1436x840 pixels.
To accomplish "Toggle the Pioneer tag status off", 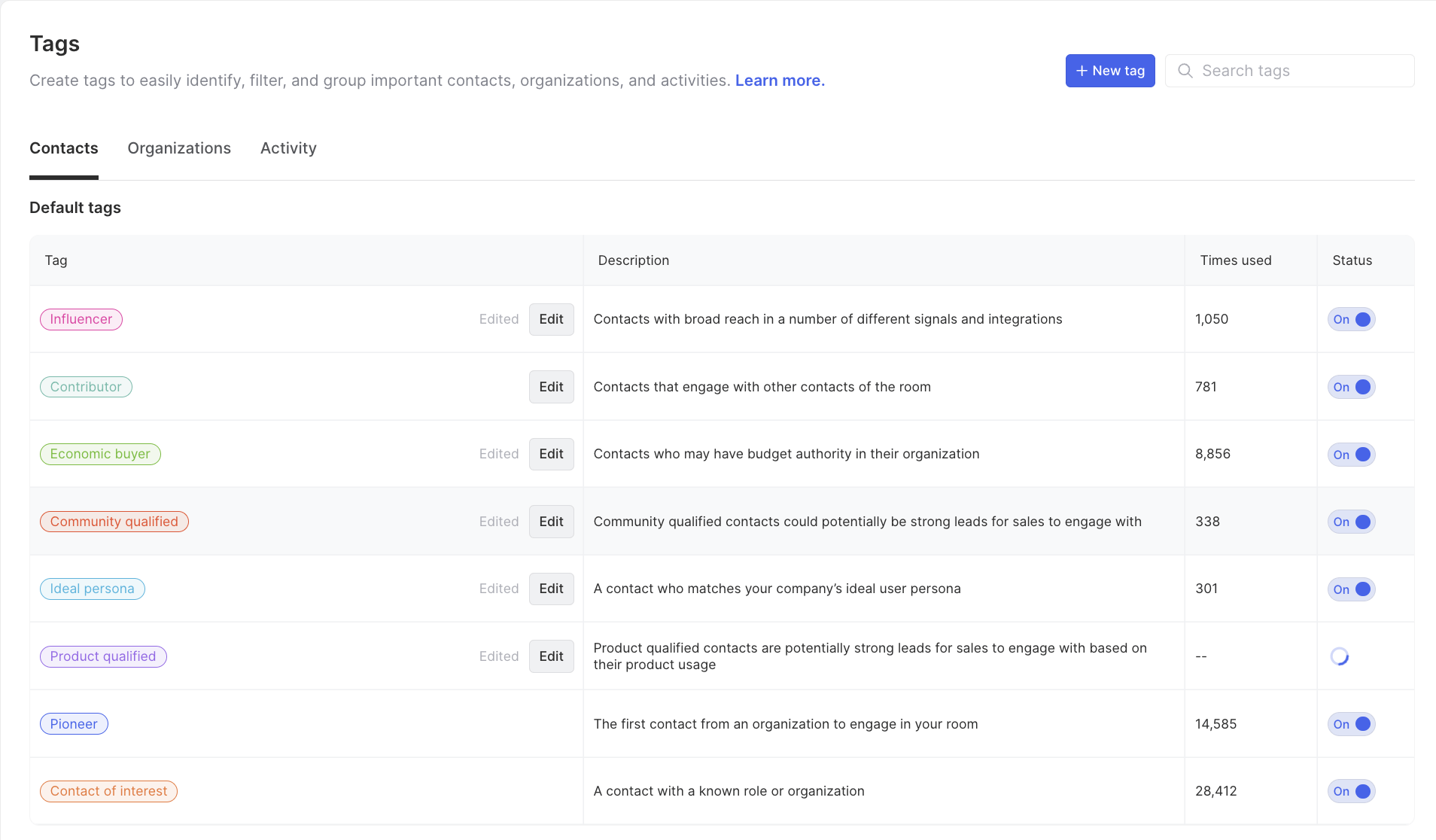I will [1352, 724].
